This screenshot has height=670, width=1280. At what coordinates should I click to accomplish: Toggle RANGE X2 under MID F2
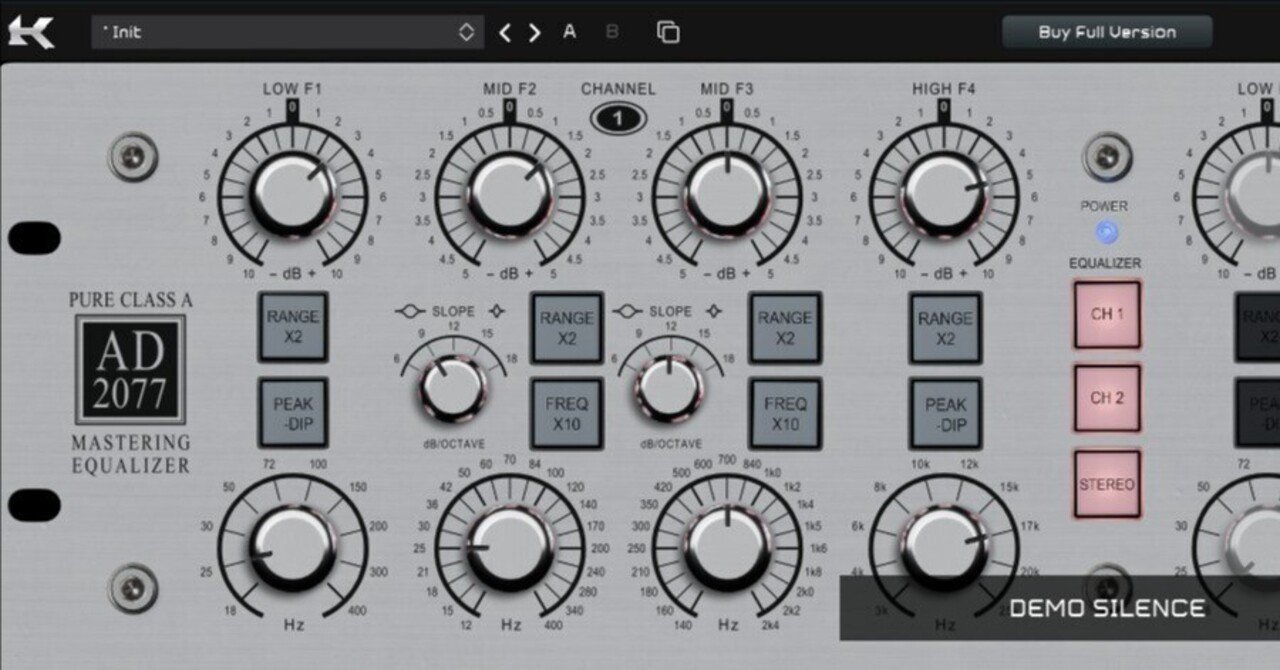pyautogui.click(x=567, y=327)
